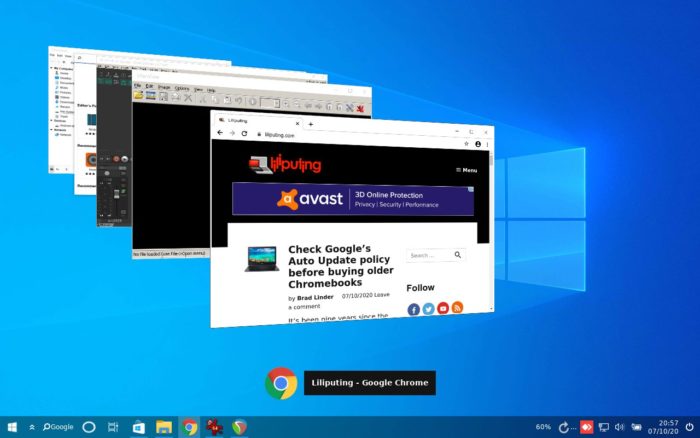Open the Liliputing RSS feed

coord(457,307)
